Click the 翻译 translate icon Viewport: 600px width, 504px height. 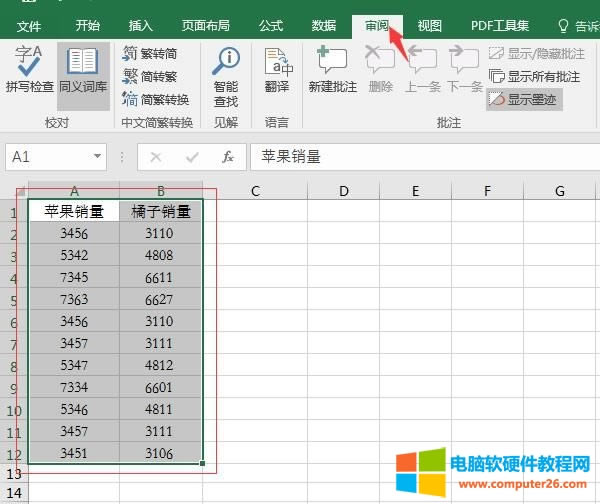click(x=277, y=70)
